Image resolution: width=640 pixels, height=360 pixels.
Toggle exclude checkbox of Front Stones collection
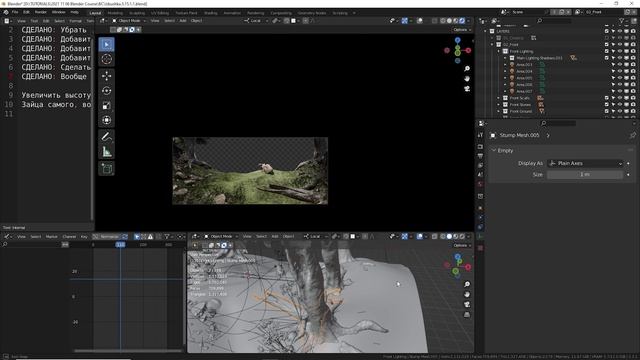[x=607, y=104]
